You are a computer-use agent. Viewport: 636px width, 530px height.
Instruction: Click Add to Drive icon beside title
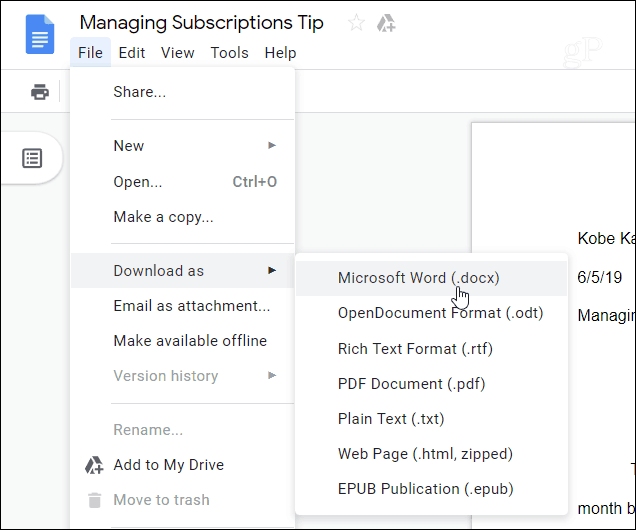(x=386, y=23)
